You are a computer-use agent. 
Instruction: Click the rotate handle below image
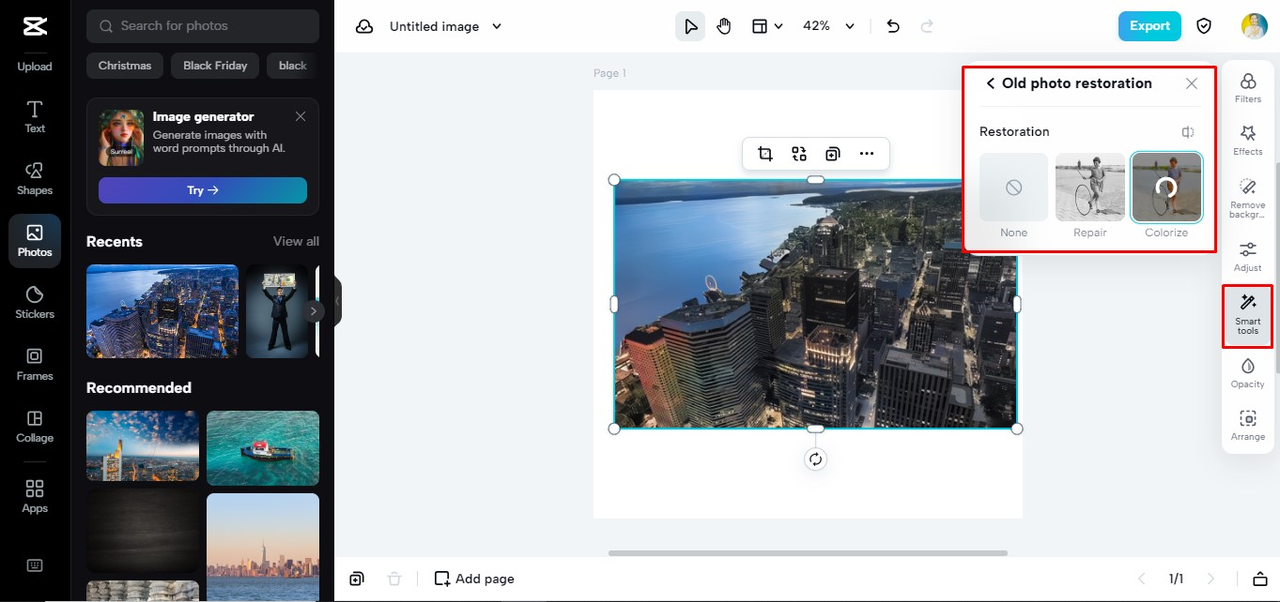click(816, 459)
